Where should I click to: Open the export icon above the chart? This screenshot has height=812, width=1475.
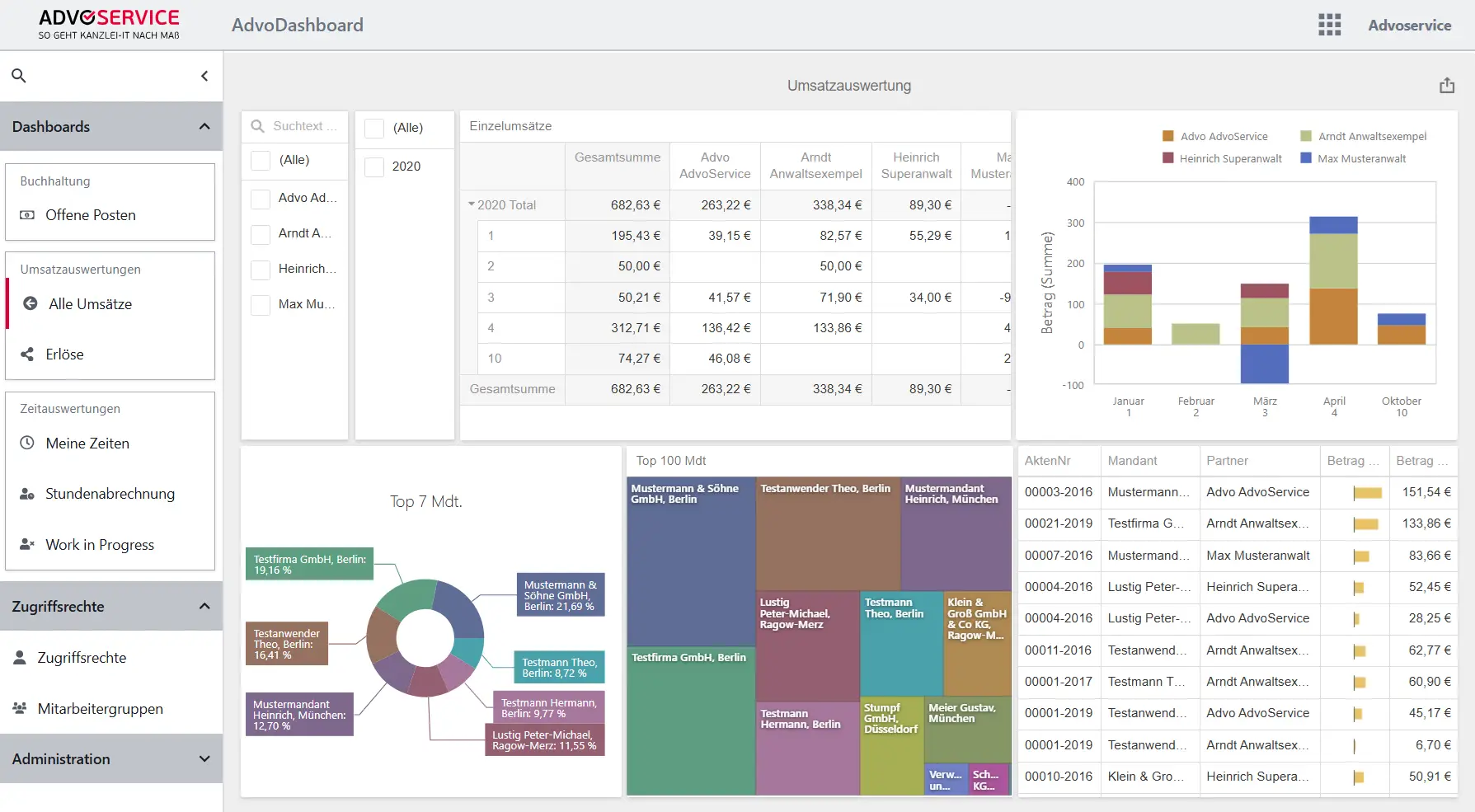pos(1446,85)
